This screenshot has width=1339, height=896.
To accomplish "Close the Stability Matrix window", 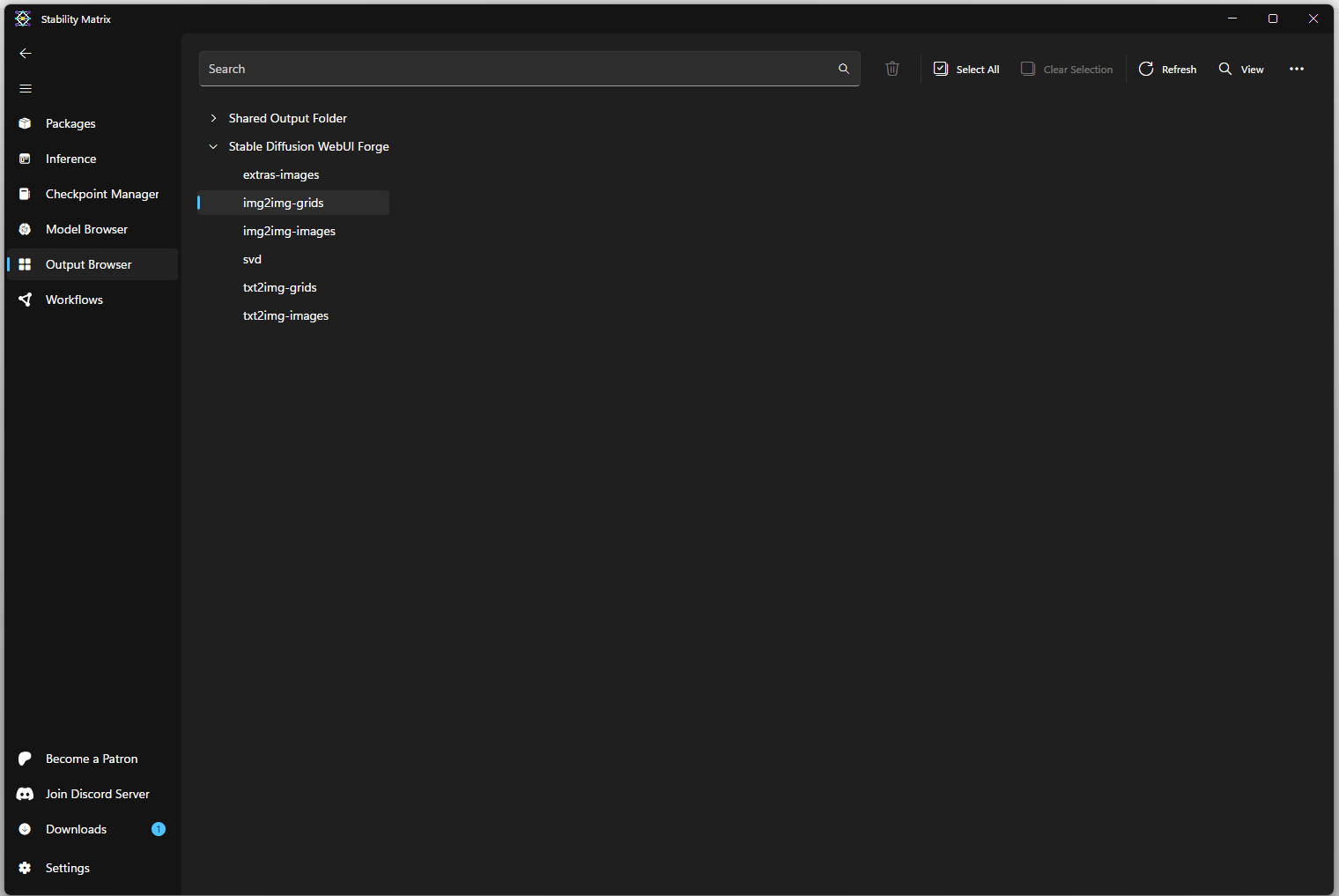I will (x=1313, y=19).
